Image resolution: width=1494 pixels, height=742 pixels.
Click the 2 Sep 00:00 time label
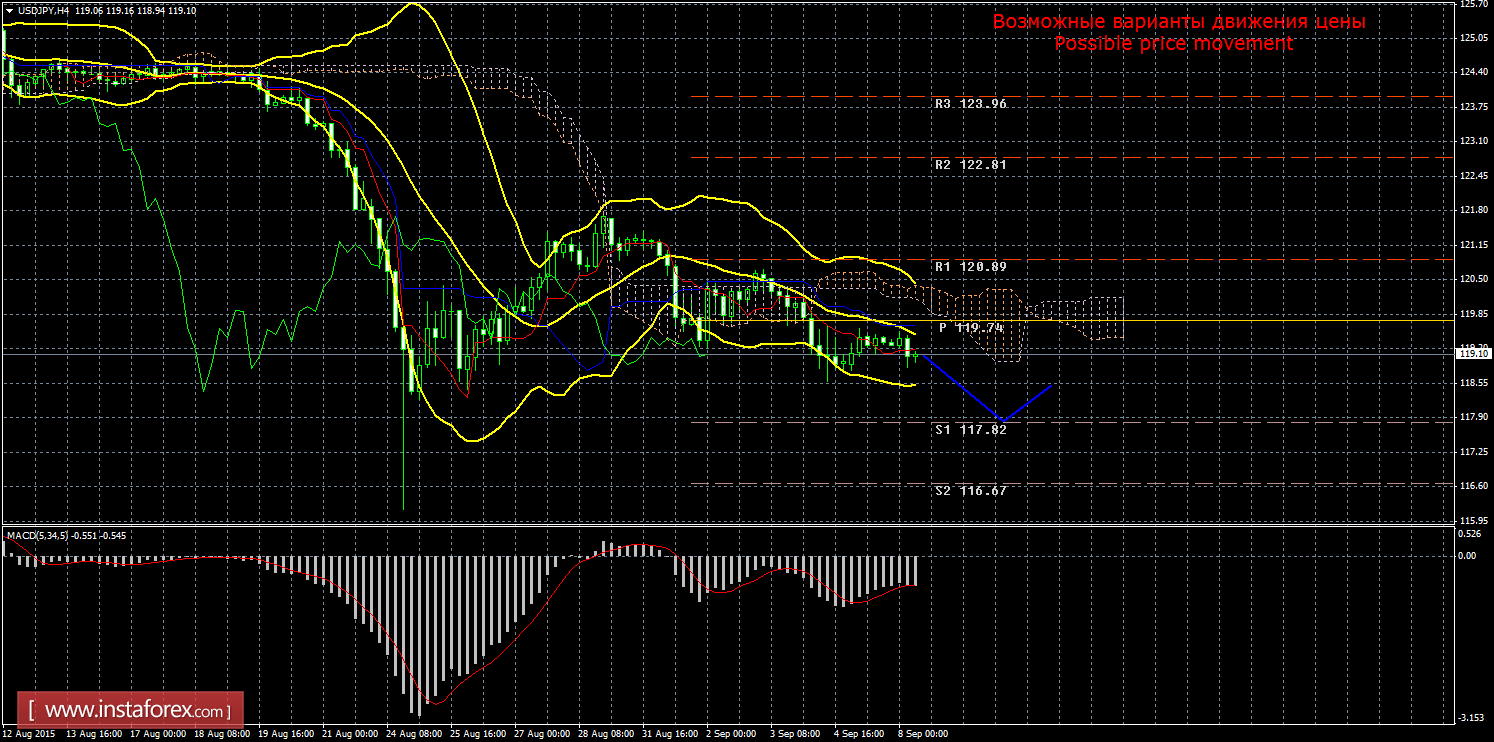pos(731,734)
